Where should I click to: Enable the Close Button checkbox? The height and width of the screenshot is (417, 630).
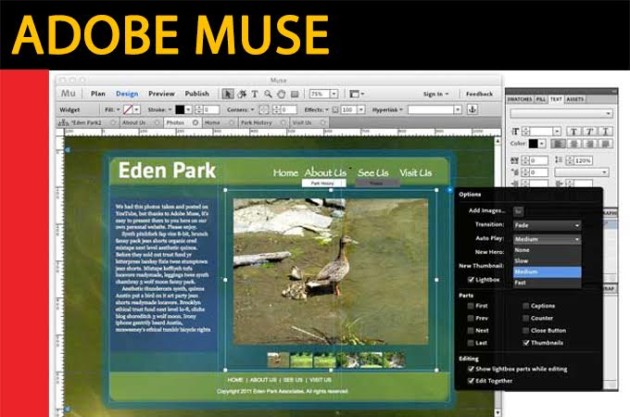click(x=526, y=331)
